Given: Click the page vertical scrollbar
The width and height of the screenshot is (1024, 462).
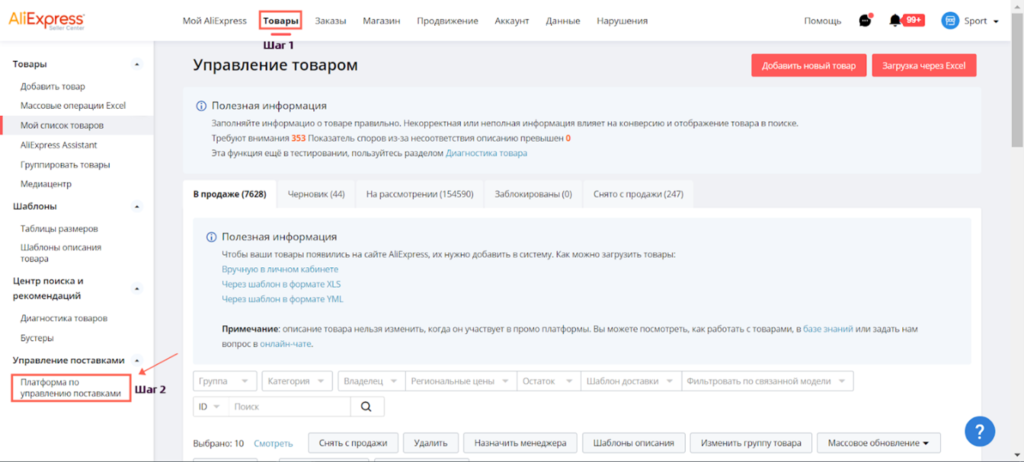Looking at the screenshot, I should 1017,231.
